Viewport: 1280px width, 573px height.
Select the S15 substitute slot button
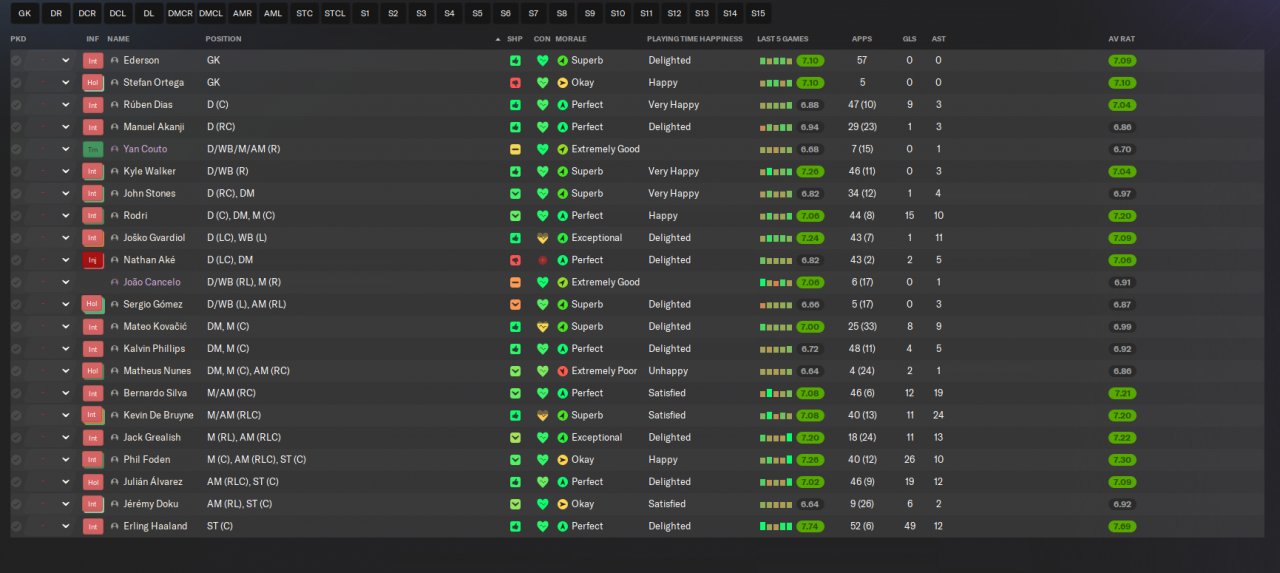coord(758,13)
